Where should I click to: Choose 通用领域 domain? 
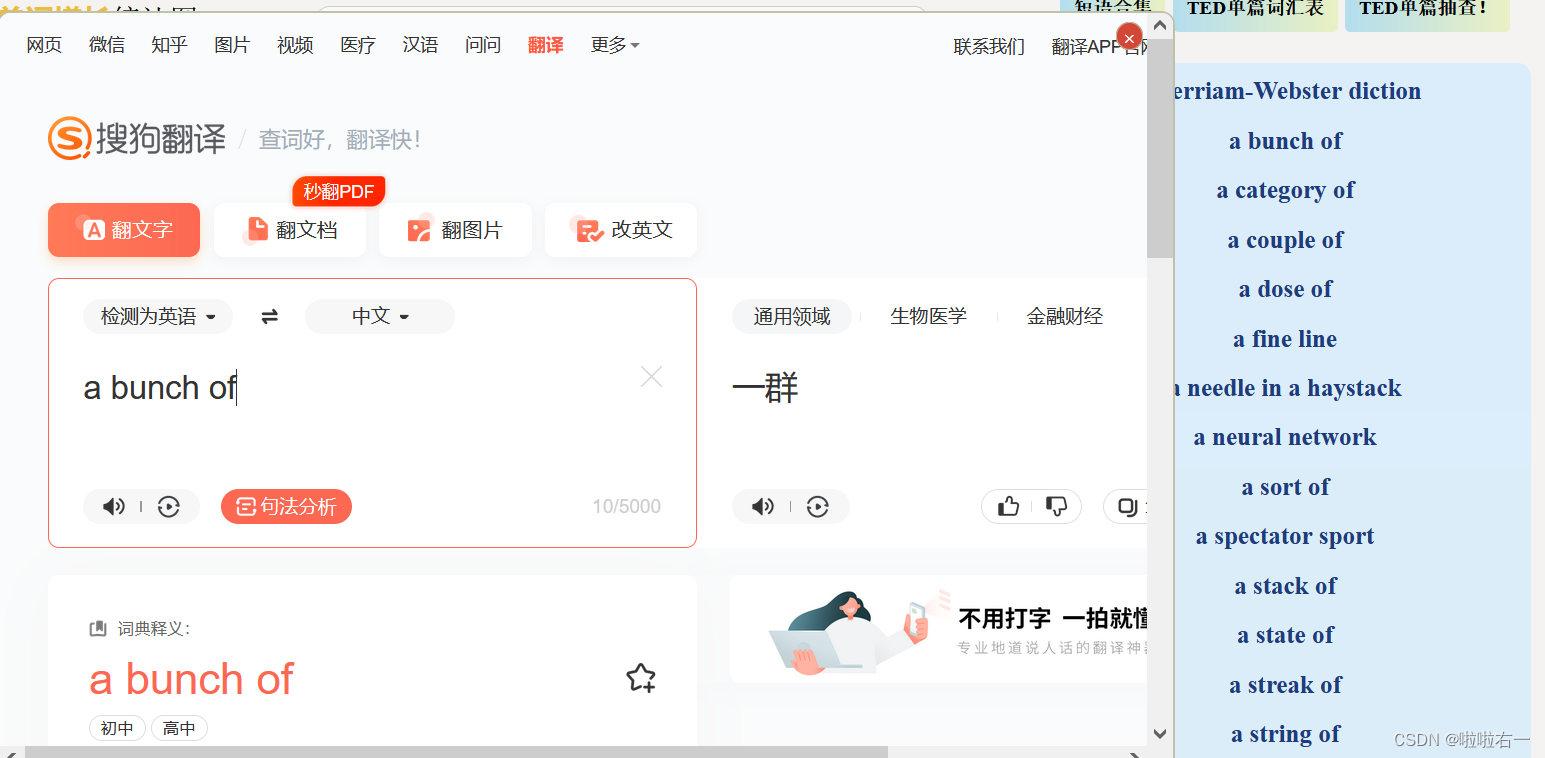792,317
